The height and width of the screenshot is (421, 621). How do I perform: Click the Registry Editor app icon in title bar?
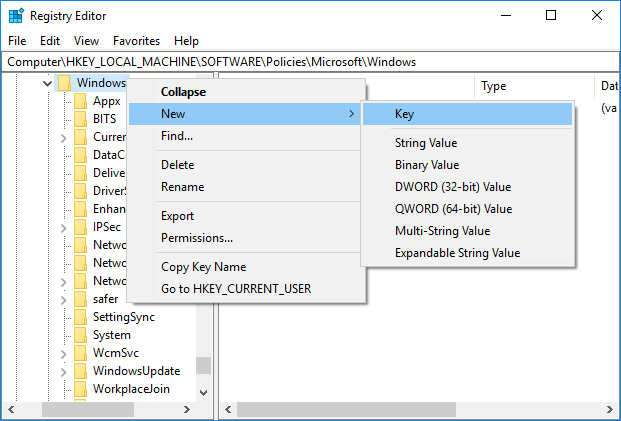[15, 16]
